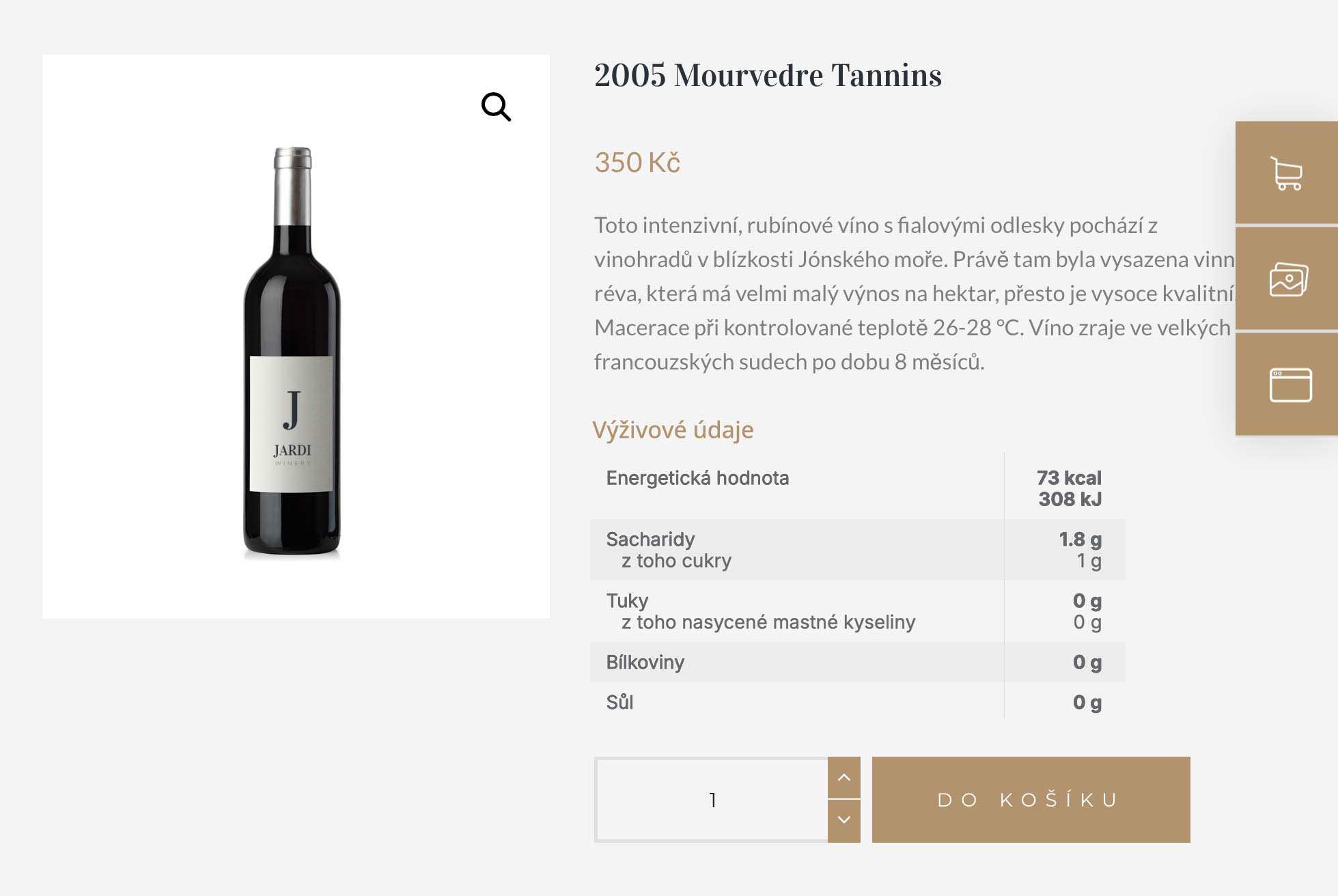1338x896 pixels.
Task: Select the Energetická hodnota table row
Action: (x=857, y=488)
